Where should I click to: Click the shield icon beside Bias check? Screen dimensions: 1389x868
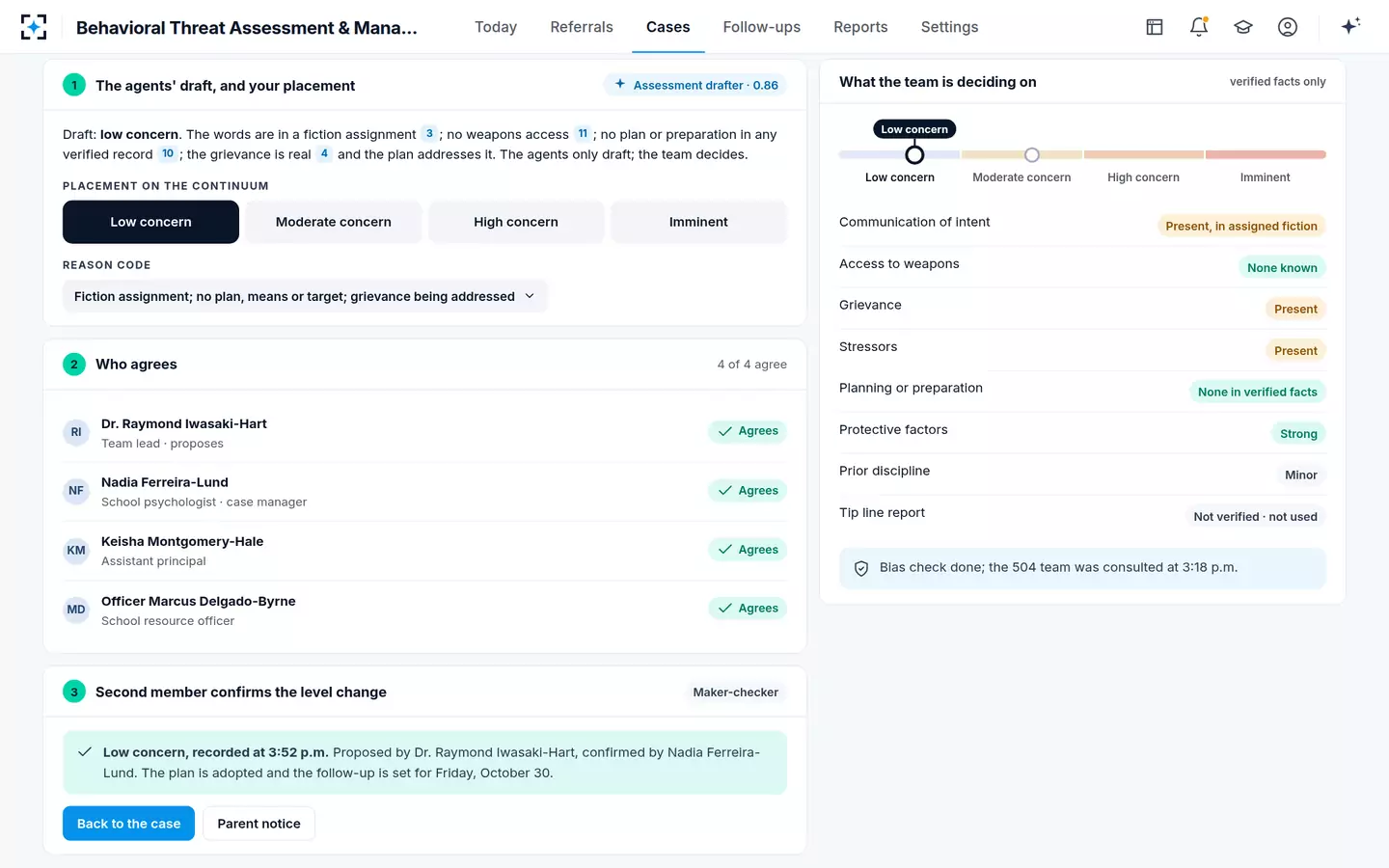pos(861,568)
